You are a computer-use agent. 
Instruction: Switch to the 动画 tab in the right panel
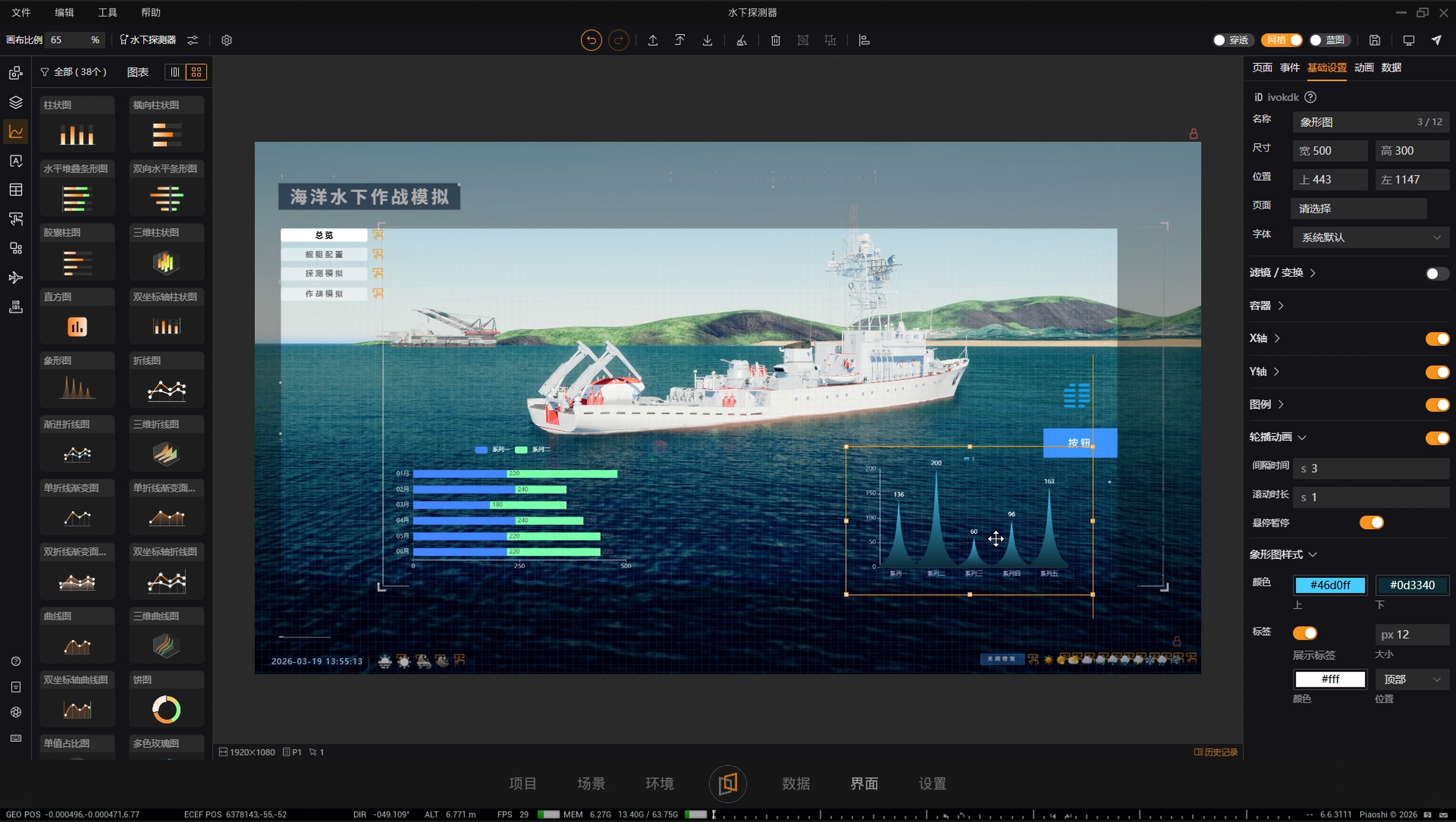[1363, 67]
